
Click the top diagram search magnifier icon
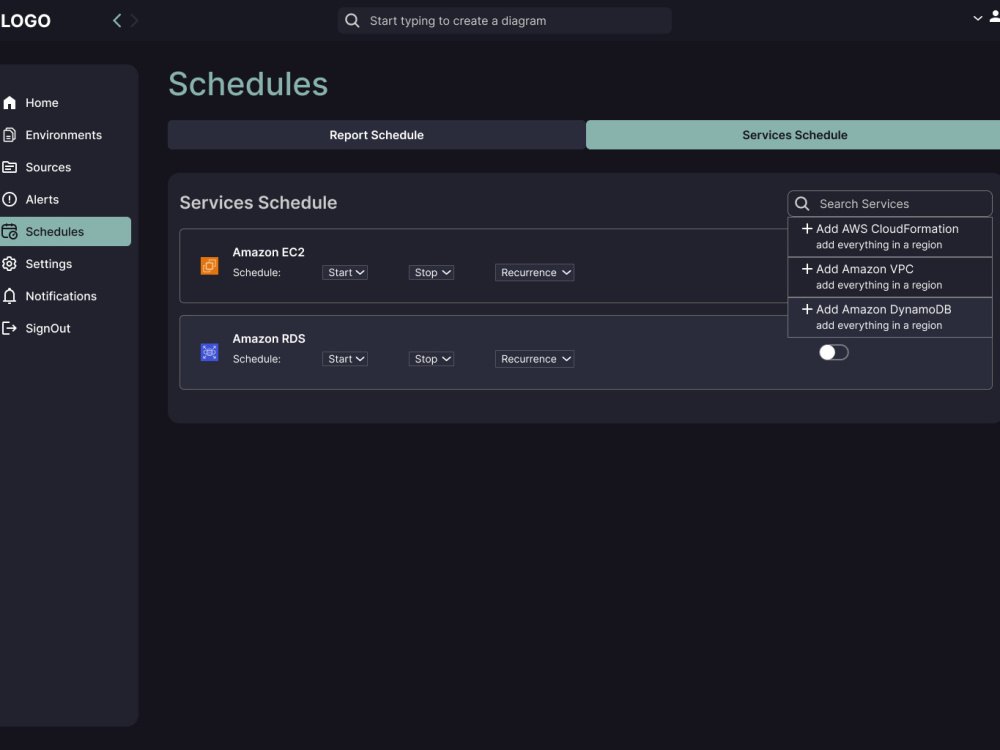pos(352,20)
